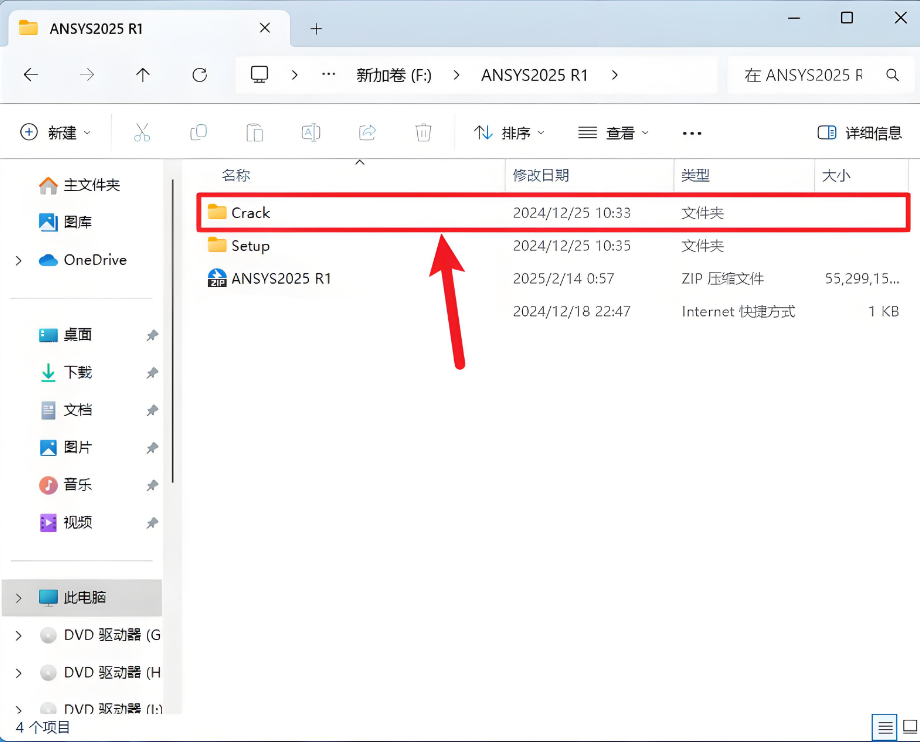Screen dimensions: 920x742
Task: Unpin 图片 using its pin icon
Action: (152, 448)
